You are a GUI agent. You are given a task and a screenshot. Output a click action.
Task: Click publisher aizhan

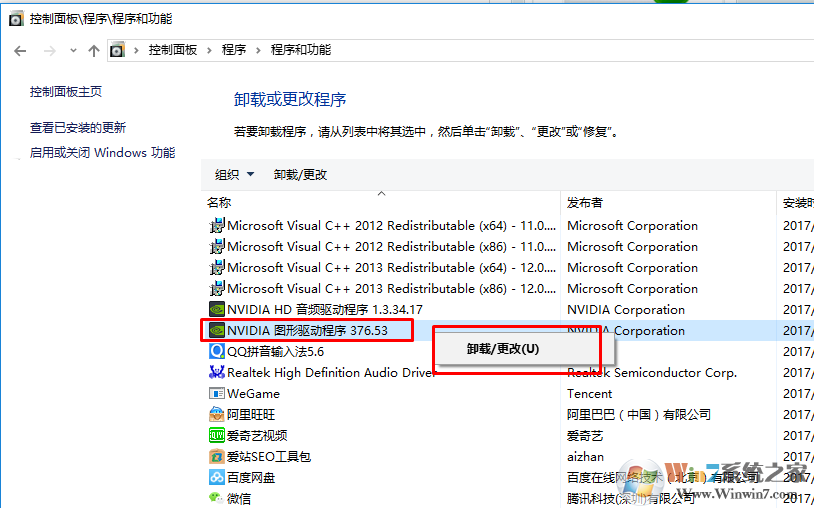(x=586, y=457)
